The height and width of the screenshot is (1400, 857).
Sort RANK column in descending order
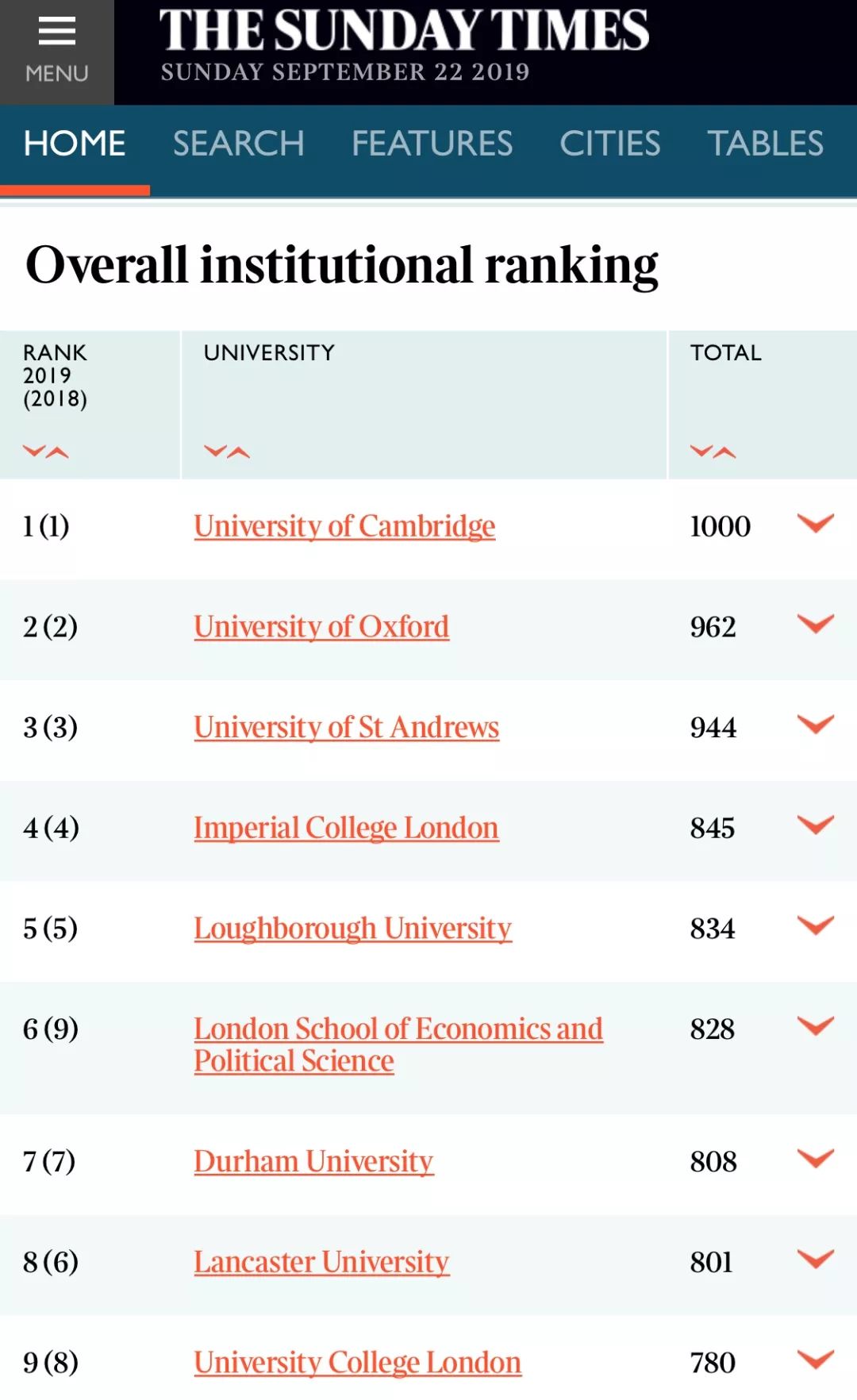(x=33, y=452)
